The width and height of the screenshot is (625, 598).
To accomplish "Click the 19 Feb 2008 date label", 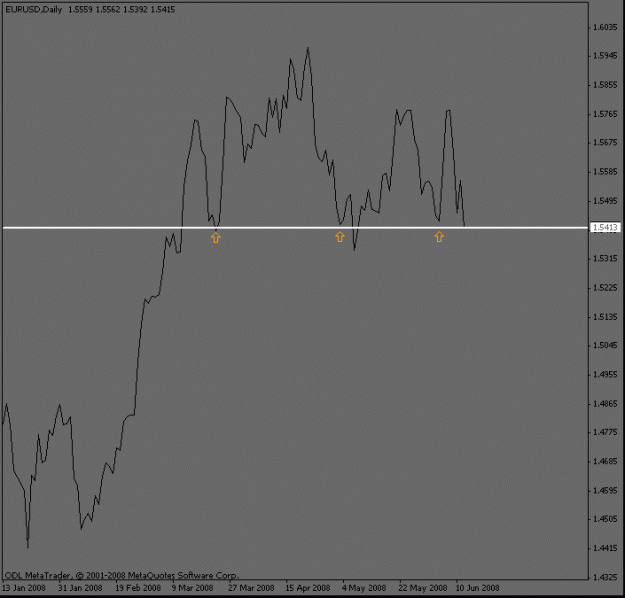I will 138,588.
